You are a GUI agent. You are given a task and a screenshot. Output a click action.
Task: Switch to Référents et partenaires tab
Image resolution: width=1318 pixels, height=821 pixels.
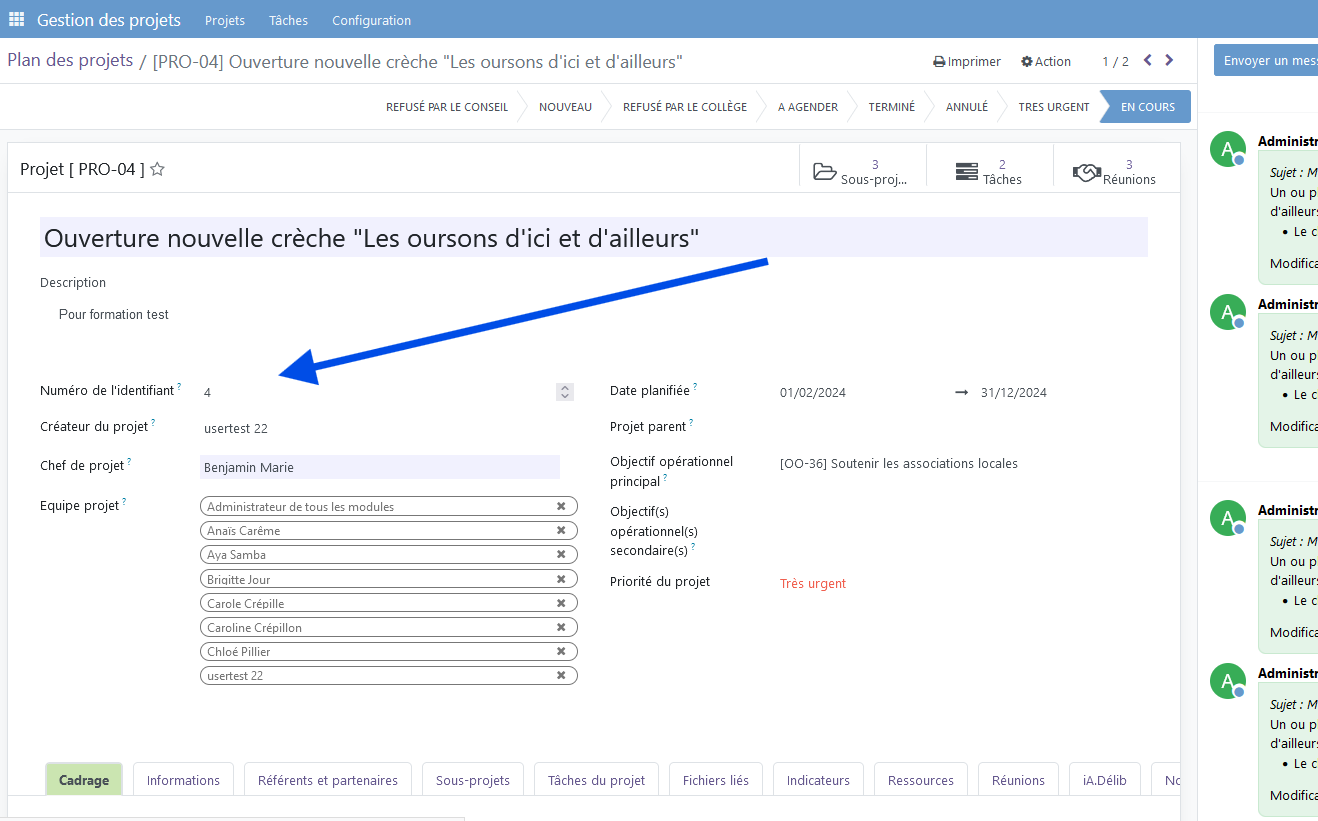pyautogui.click(x=328, y=780)
